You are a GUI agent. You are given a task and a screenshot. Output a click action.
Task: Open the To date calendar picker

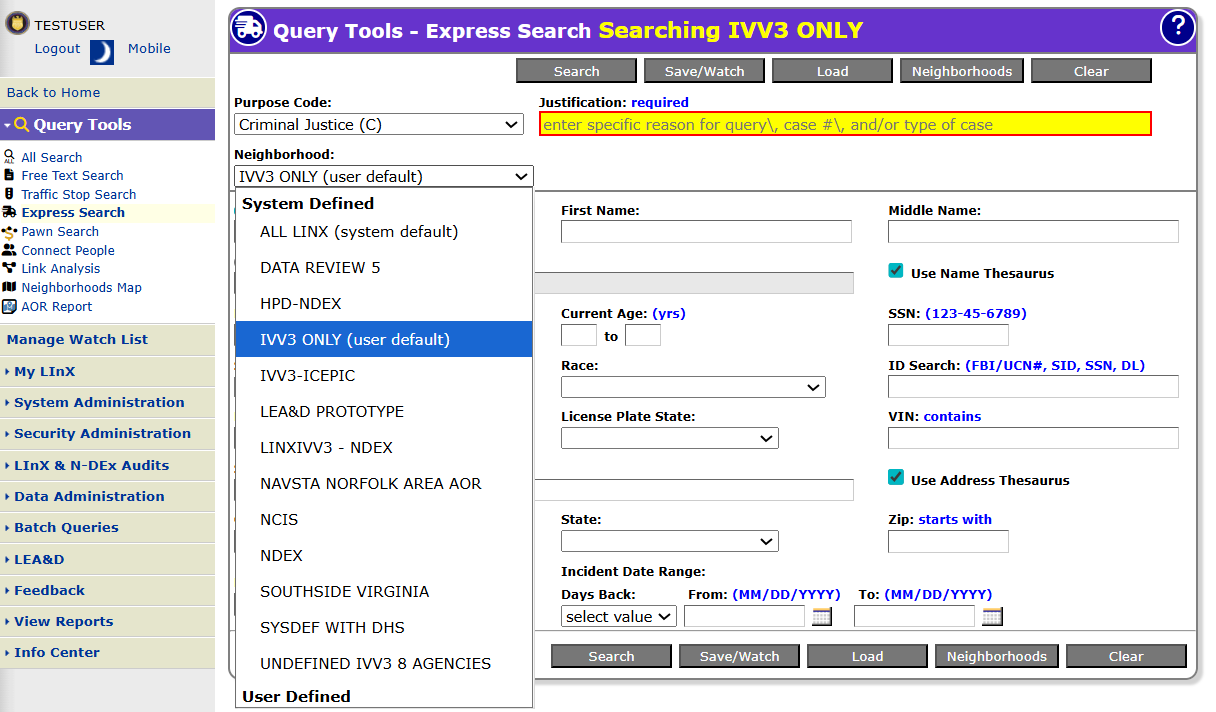click(x=992, y=617)
